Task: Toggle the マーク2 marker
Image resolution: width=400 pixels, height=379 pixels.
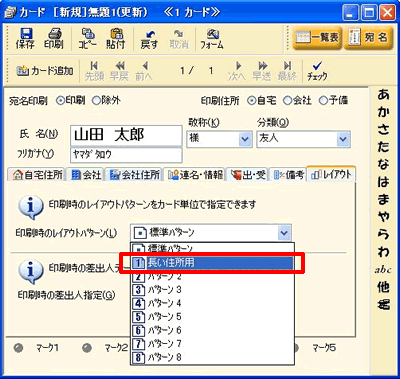Action: coord(87,348)
